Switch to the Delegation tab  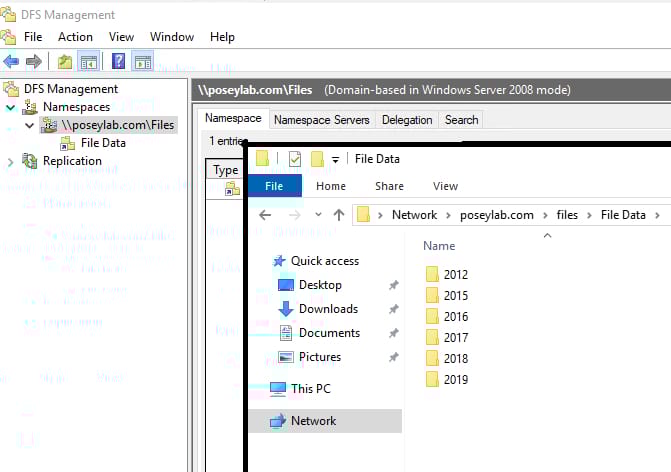click(x=407, y=120)
